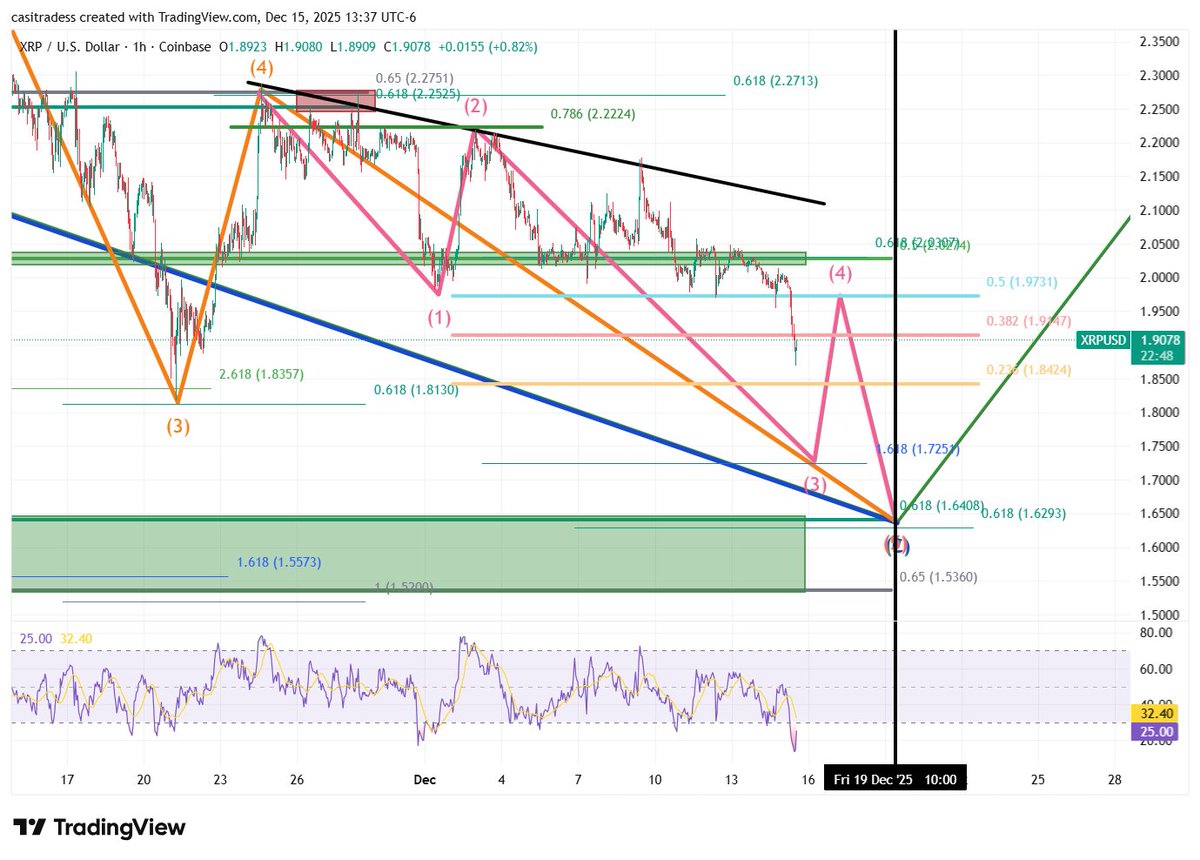1200x860 pixels.
Task: Select the large green support zone rectangle
Action: tap(408, 553)
